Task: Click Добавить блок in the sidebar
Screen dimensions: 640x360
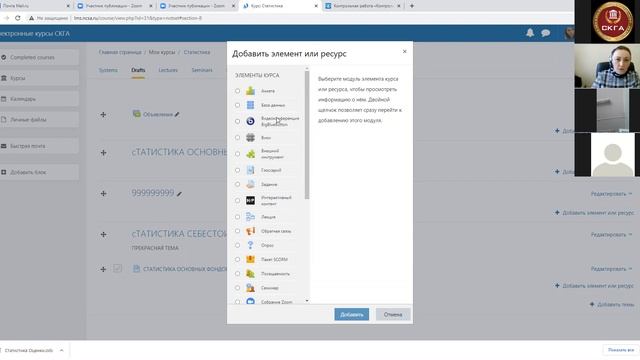Action: (39, 172)
